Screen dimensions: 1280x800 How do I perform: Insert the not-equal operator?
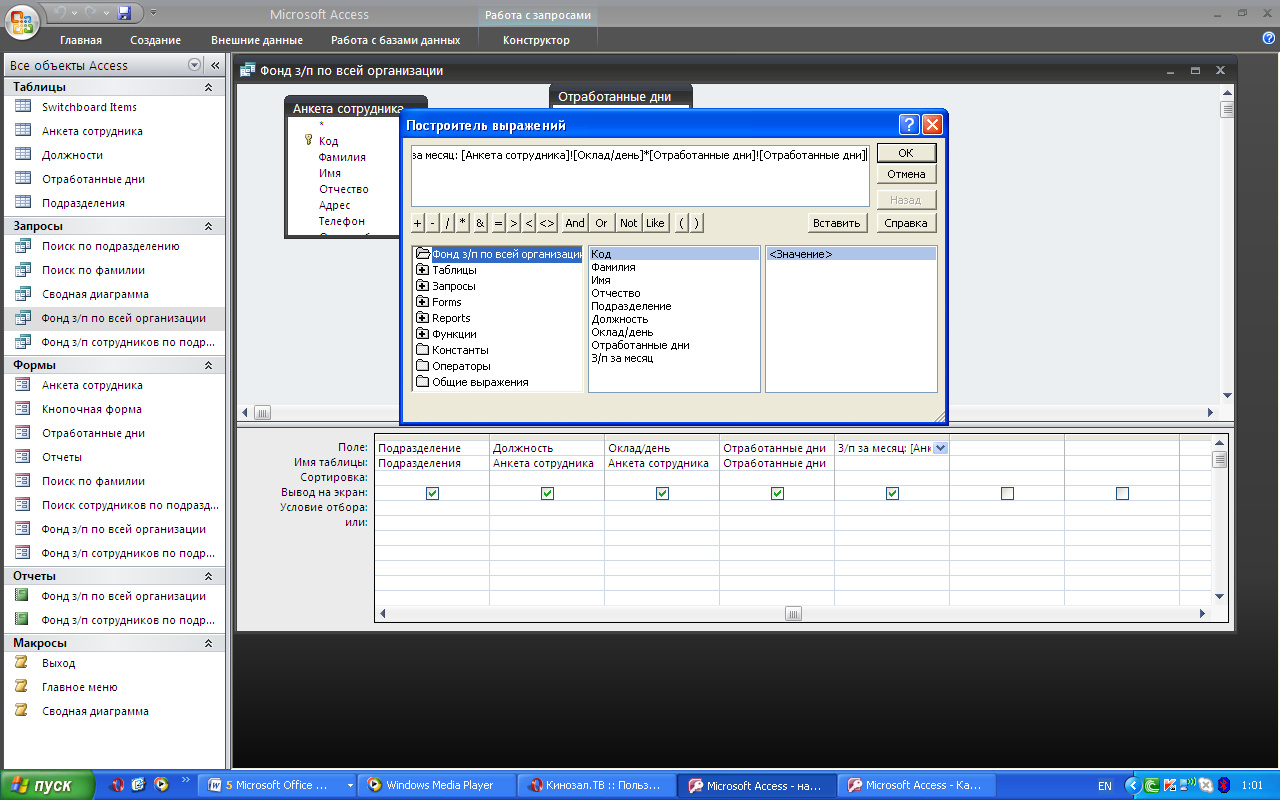[x=547, y=223]
